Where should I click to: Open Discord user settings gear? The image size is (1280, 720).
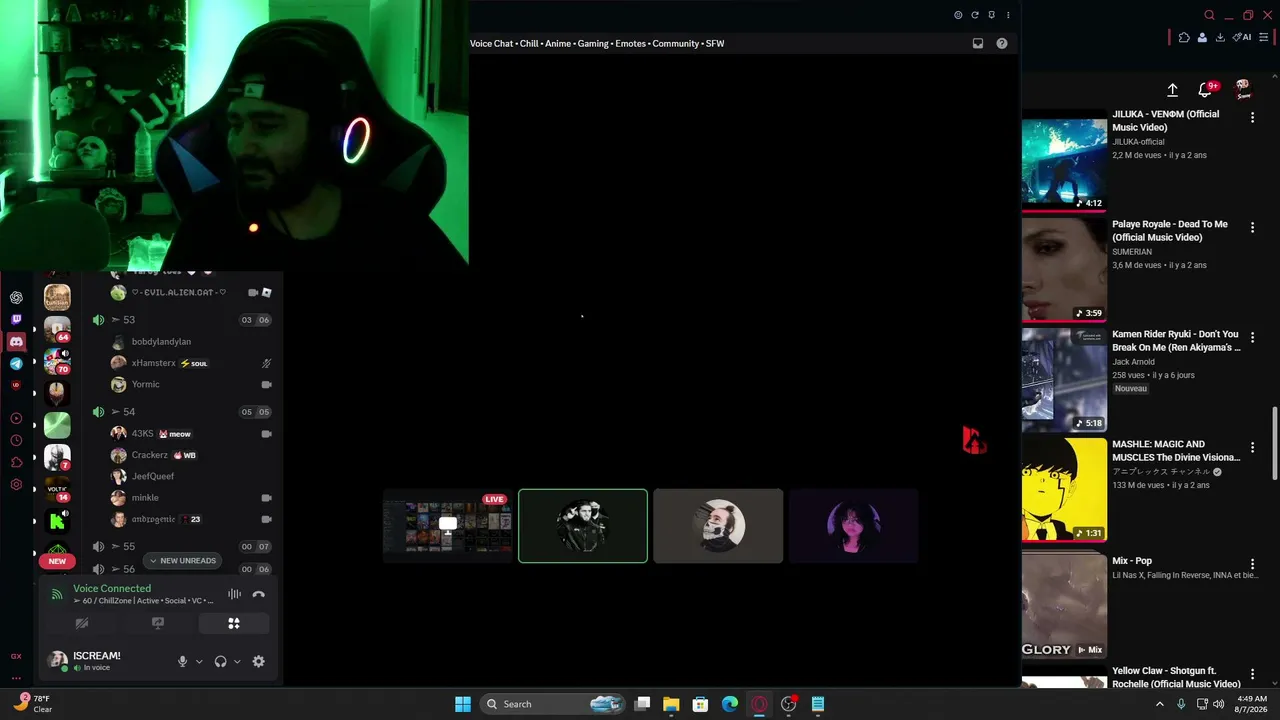[x=259, y=661]
